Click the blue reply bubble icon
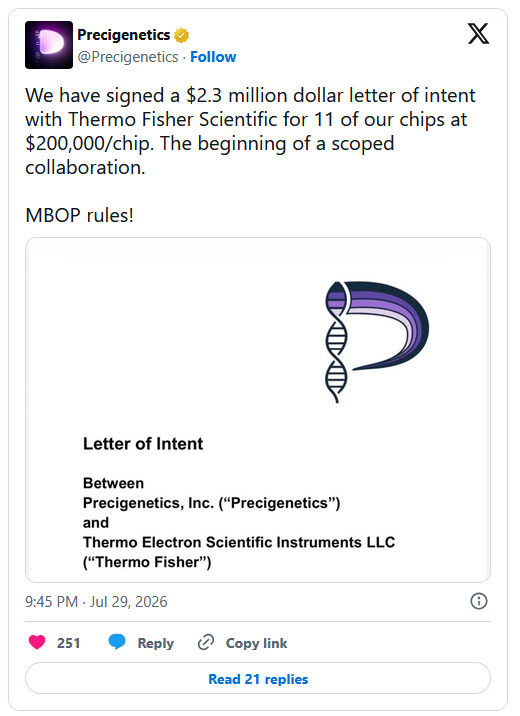The height and width of the screenshot is (716, 520). [x=117, y=642]
